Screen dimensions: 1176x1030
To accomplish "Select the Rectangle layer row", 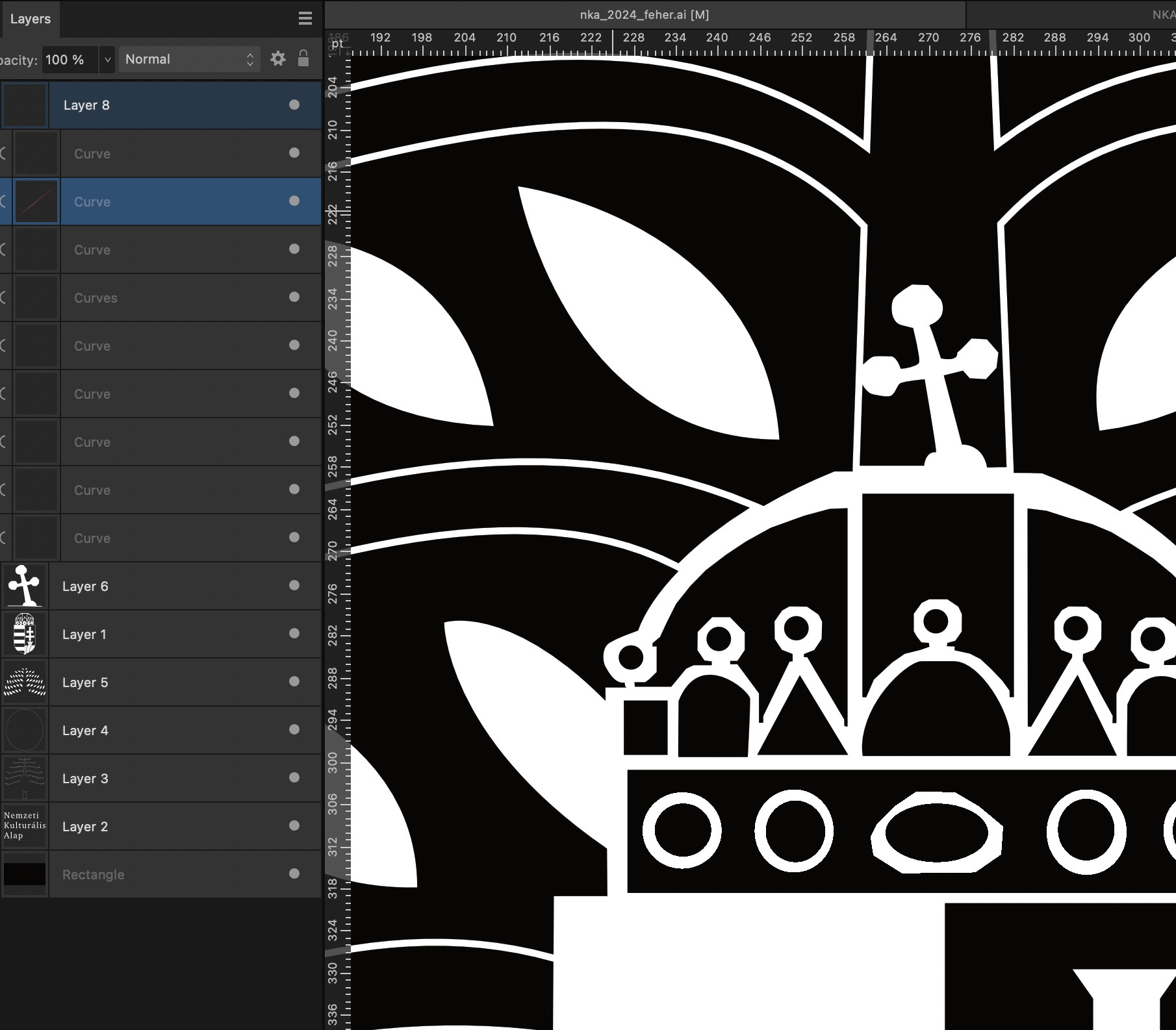I will [x=160, y=874].
